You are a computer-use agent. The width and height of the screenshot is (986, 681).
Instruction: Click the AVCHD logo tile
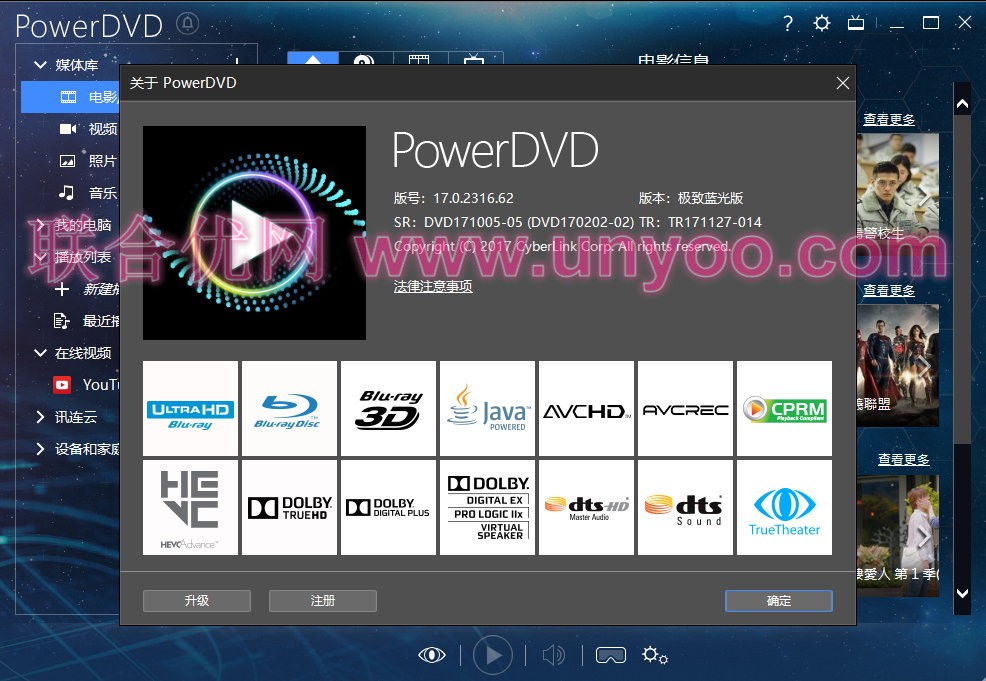586,409
